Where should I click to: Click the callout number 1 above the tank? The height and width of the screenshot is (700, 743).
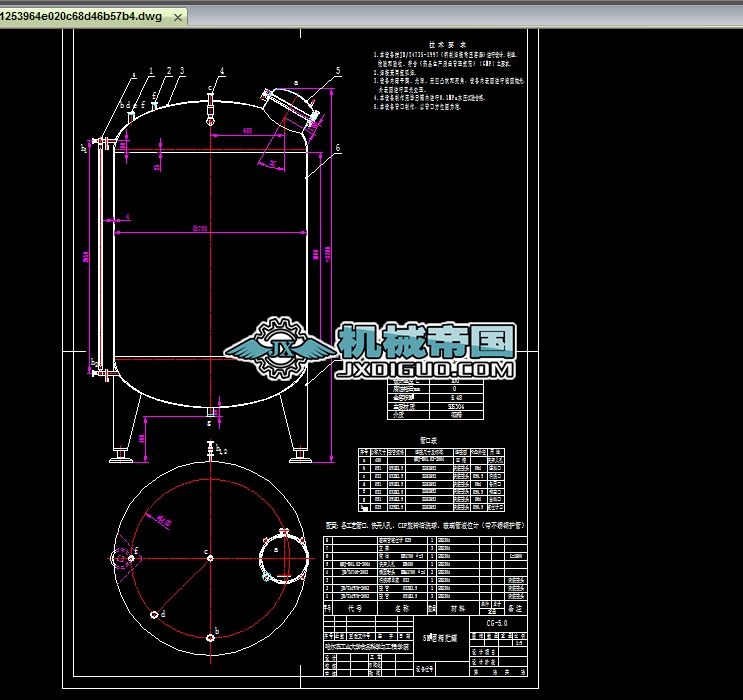(x=151, y=71)
